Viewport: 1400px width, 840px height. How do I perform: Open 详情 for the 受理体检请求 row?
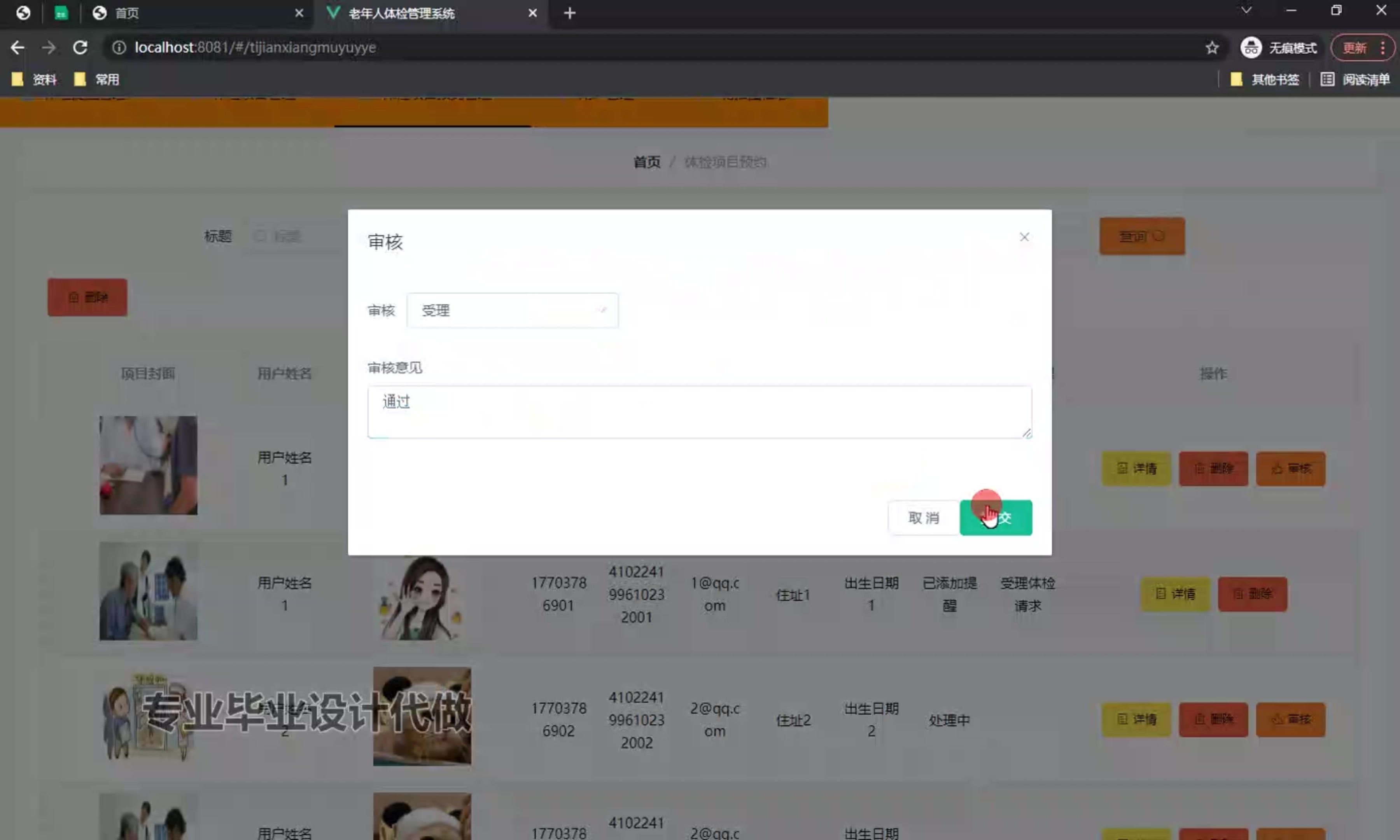pyautogui.click(x=1175, y=594)
